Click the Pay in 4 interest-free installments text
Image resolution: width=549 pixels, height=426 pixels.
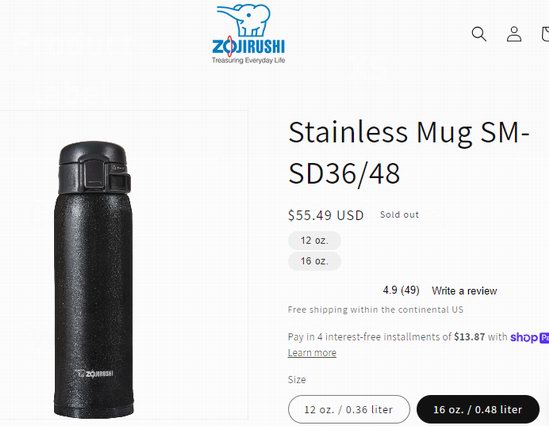[397, 337]
